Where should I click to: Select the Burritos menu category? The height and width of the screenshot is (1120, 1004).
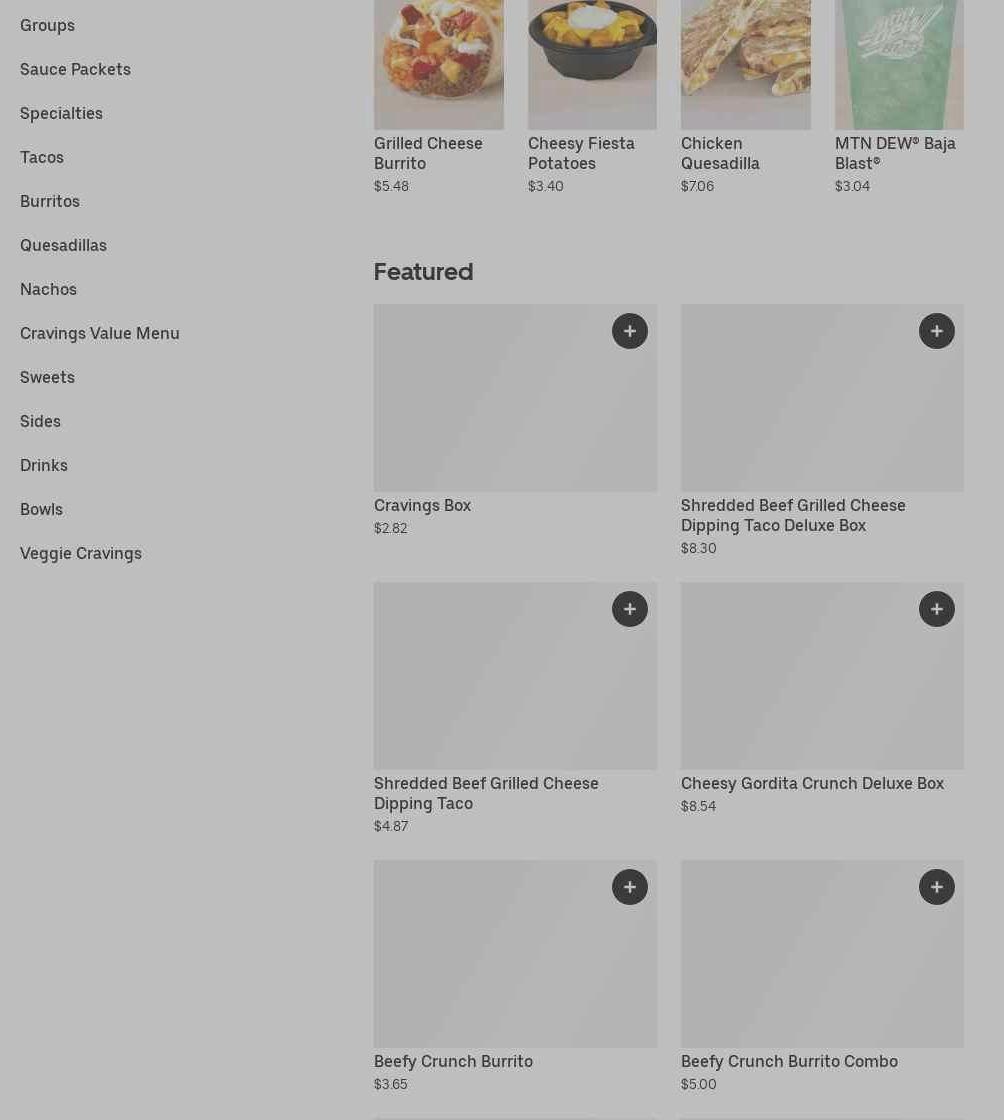point(50,201)
